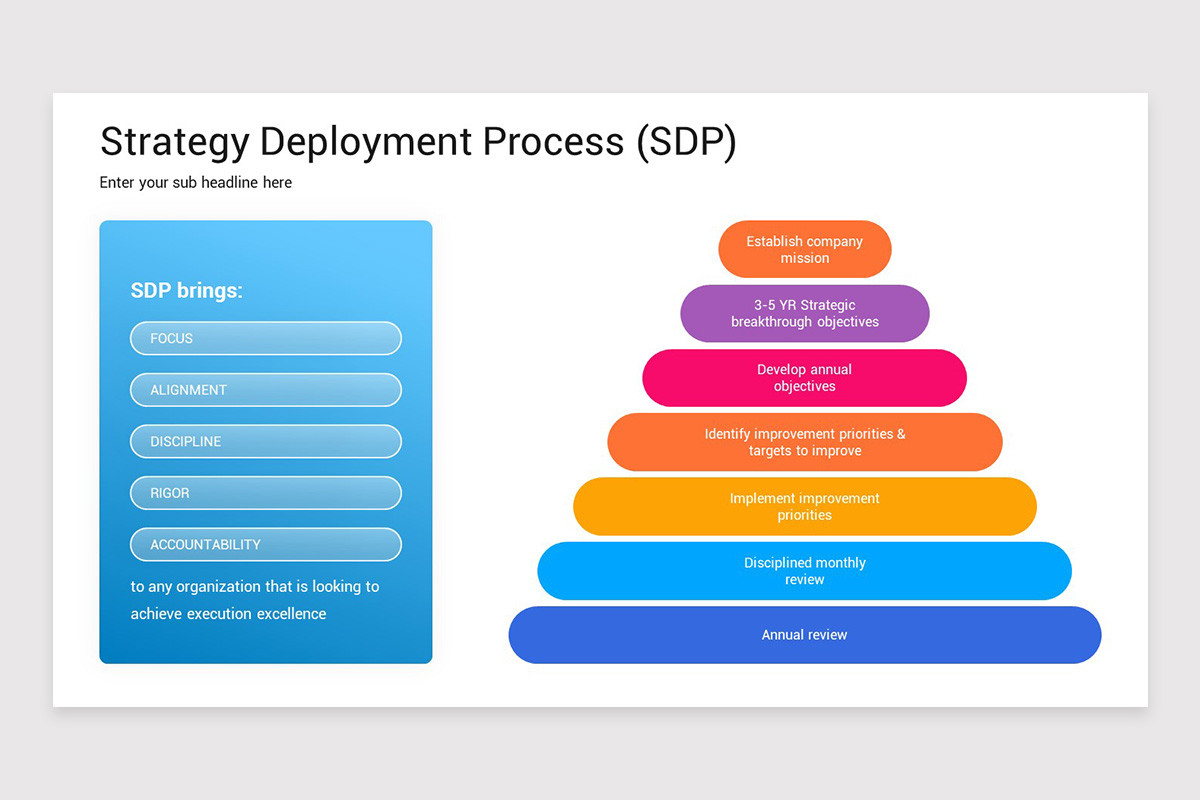
Task: Select 'Identify improvement priorities & targets' block
Action: click(x=804, y=442)
